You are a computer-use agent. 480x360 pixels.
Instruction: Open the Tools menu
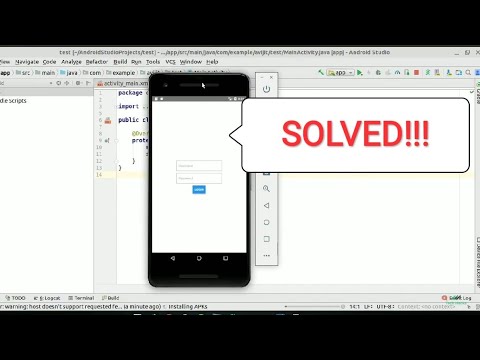tap(153, 62)
